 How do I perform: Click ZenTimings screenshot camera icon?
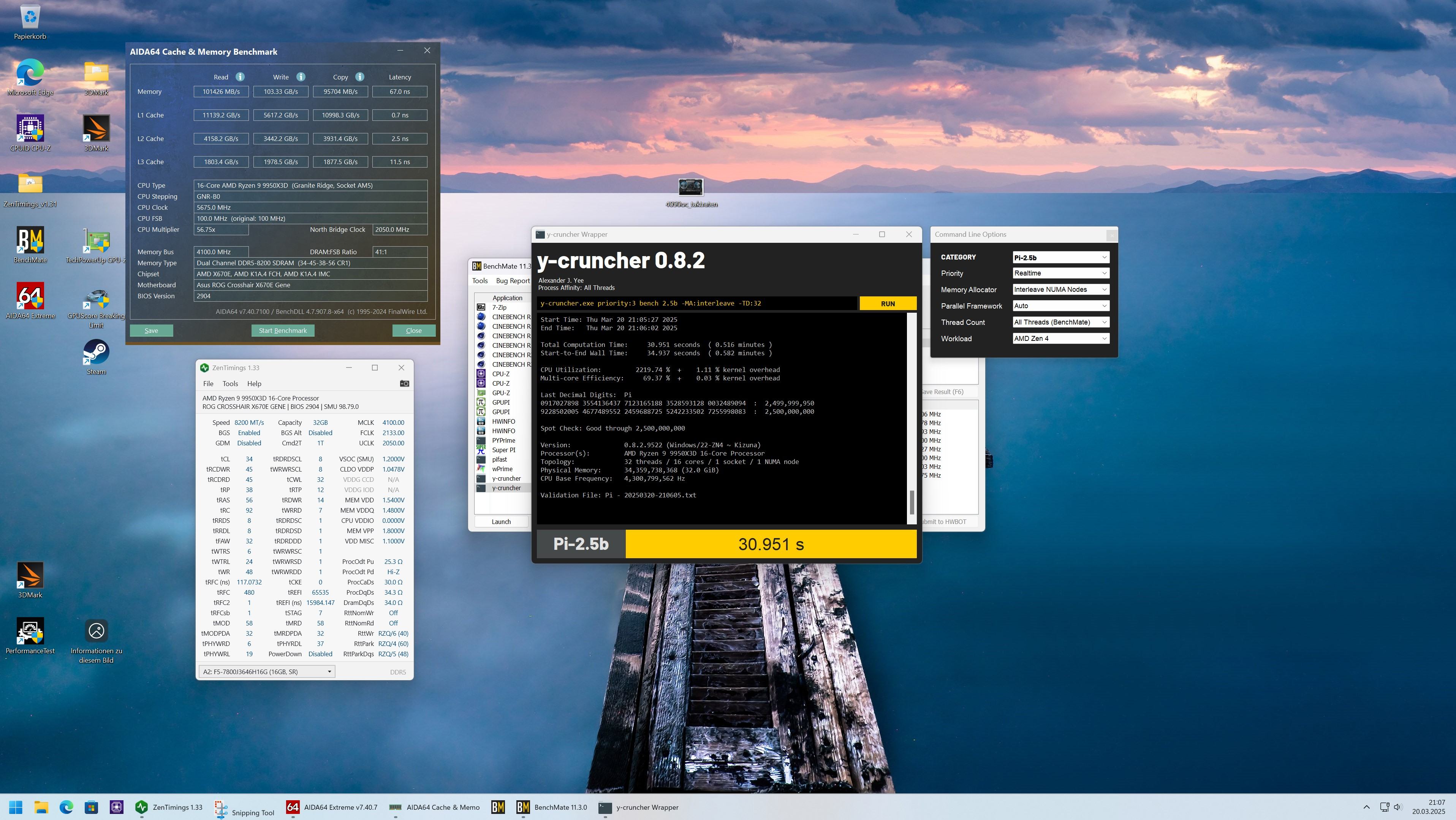404,384
